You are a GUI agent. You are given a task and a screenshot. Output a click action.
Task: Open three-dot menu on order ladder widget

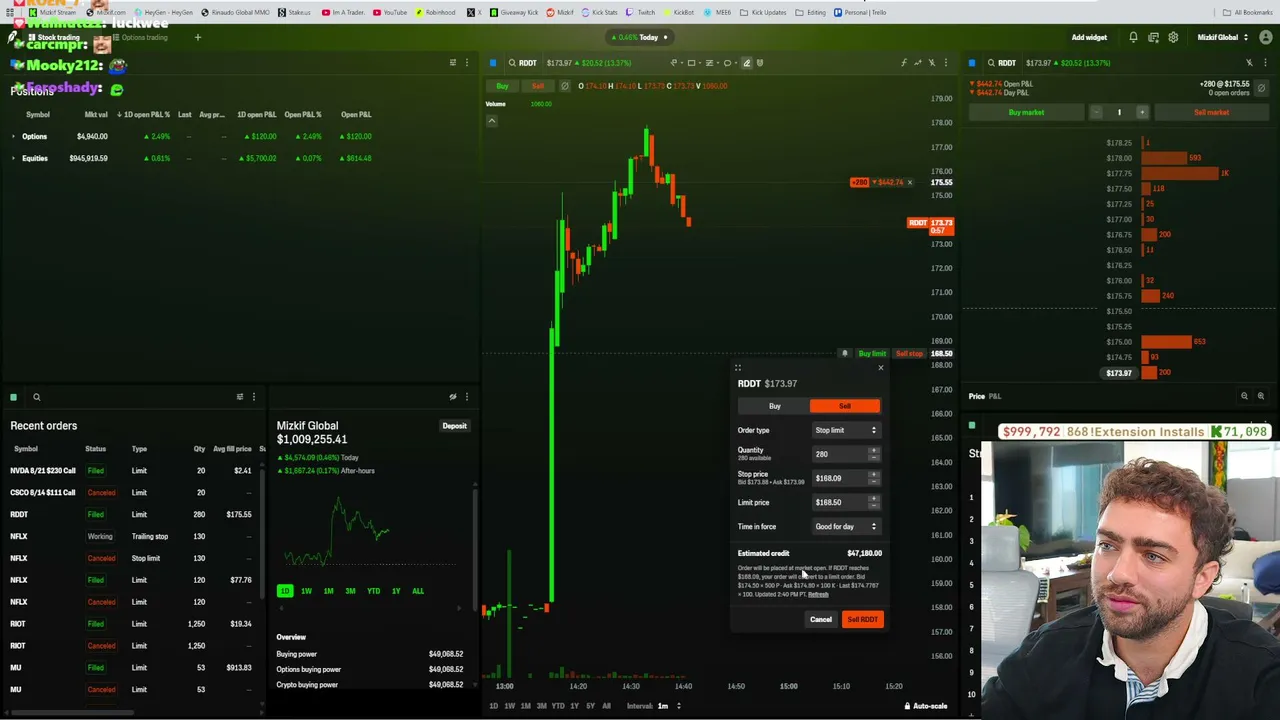click(x=1264, y=63)
